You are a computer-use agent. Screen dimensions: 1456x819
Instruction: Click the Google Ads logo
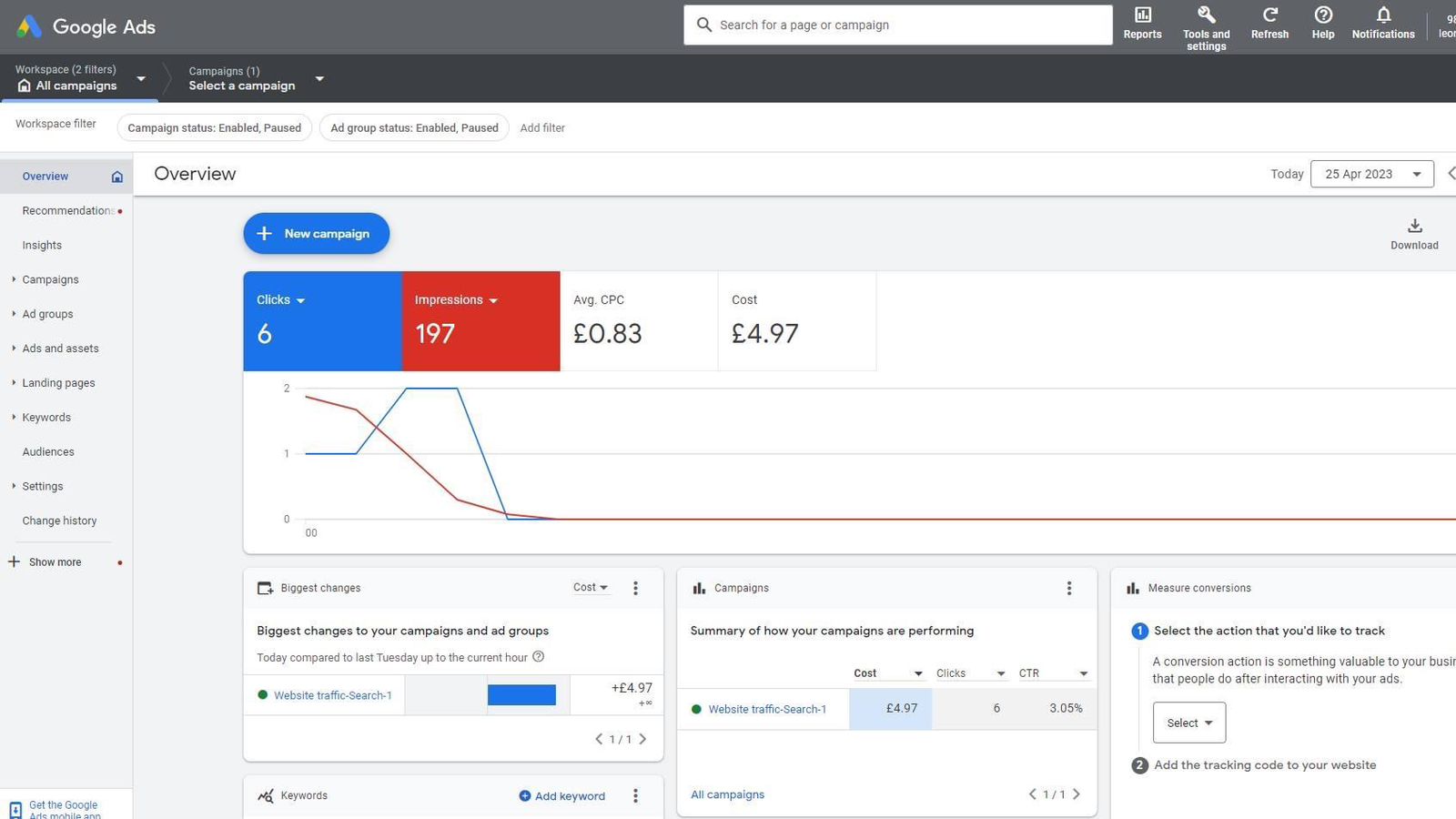pyautogui.click(x=86, y=26)
